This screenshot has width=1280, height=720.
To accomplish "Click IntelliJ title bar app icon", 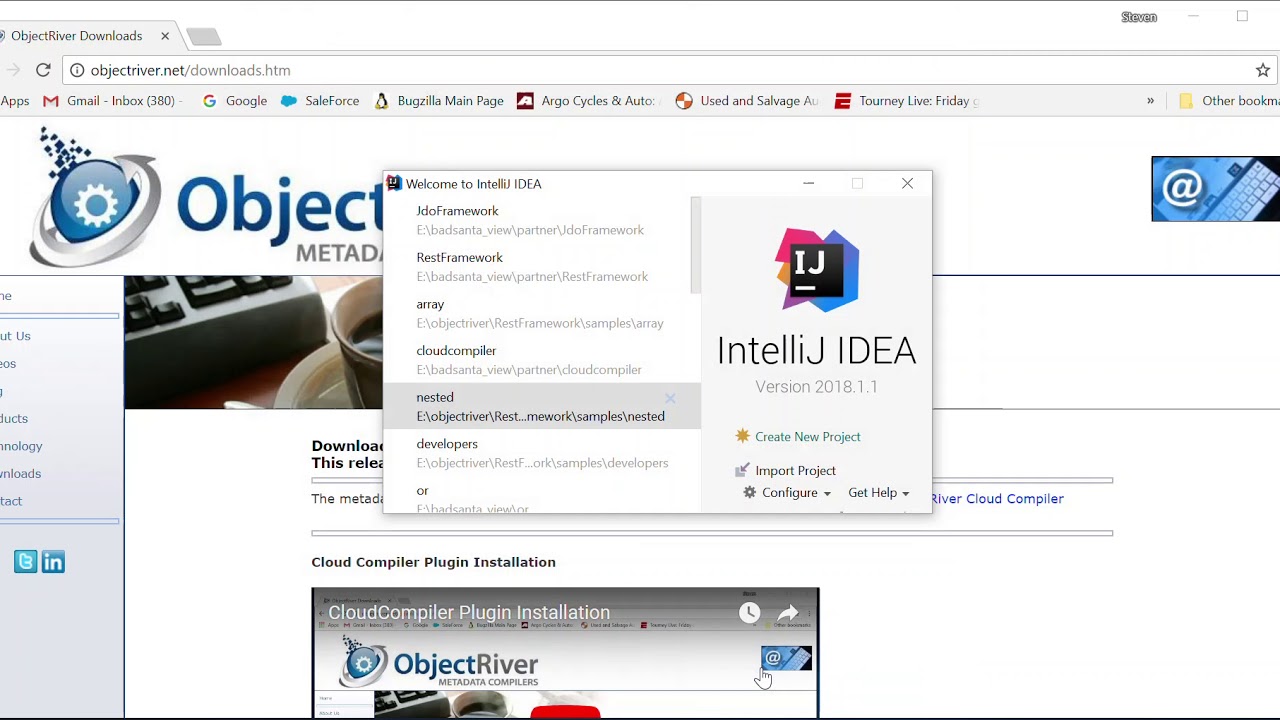I will click(395, 184).
